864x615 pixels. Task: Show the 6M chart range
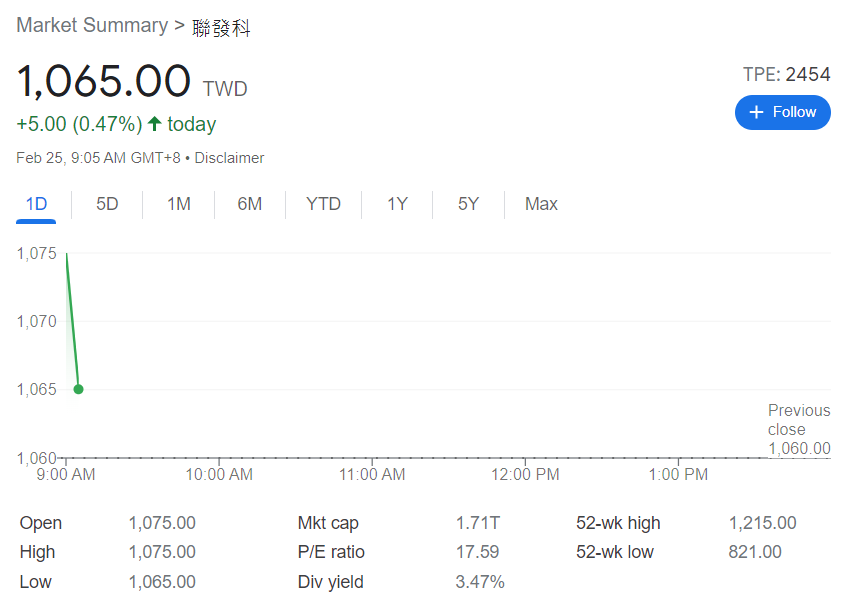click(249, 204)
